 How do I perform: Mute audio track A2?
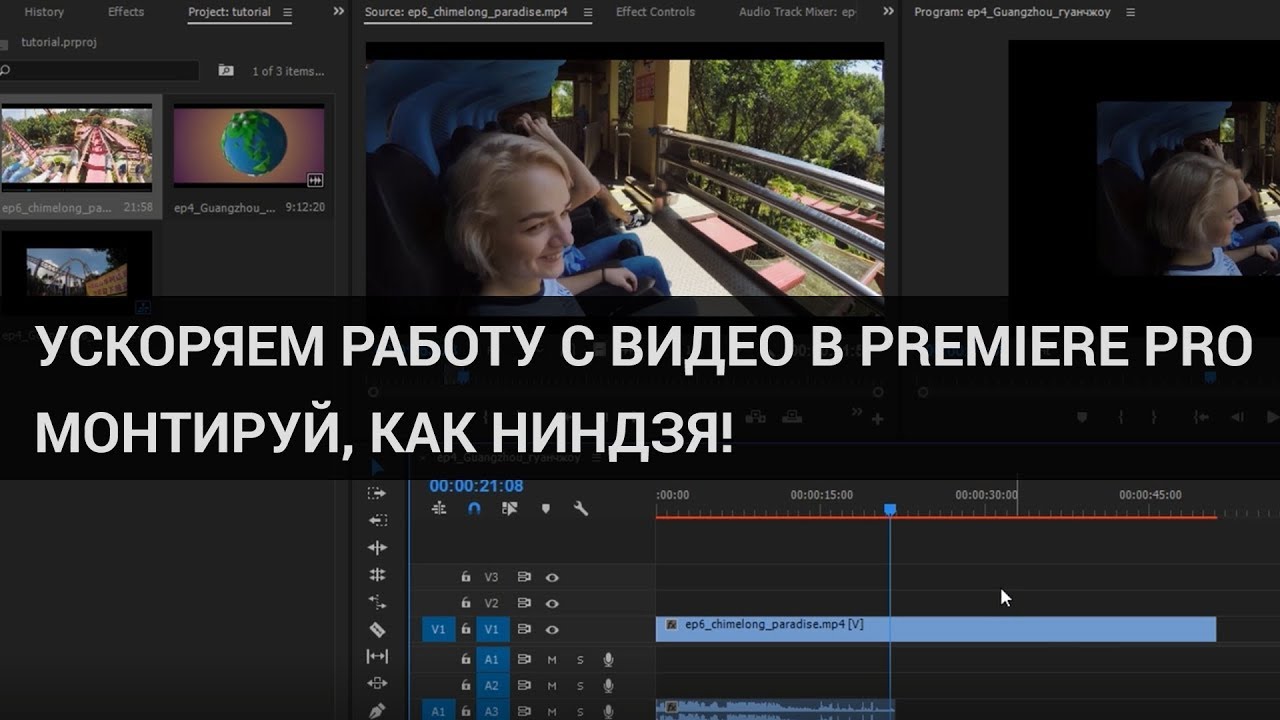[552, 686]
